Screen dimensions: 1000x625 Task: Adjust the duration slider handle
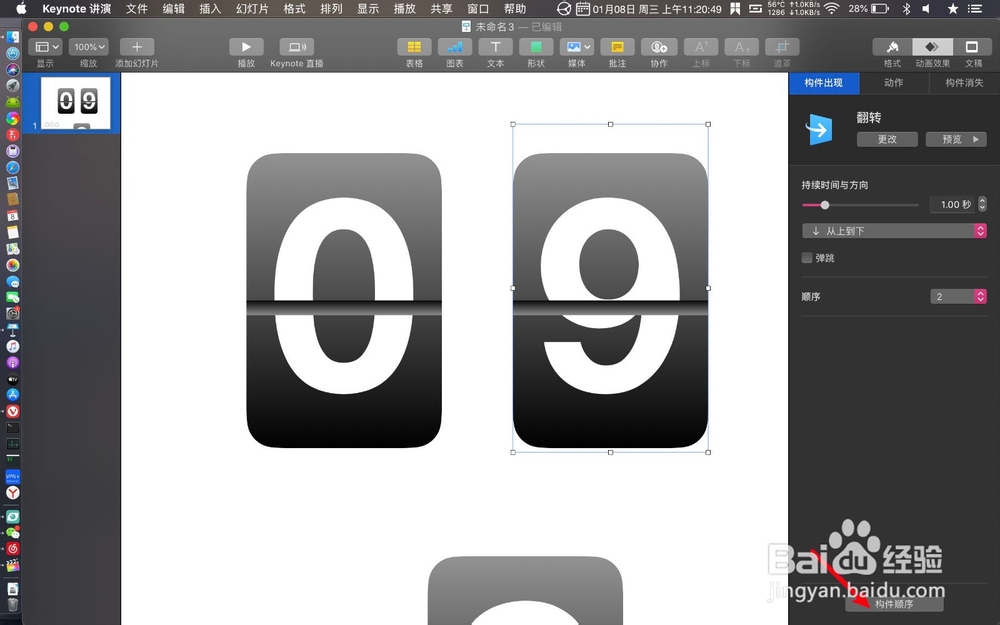tap(825, 205)
